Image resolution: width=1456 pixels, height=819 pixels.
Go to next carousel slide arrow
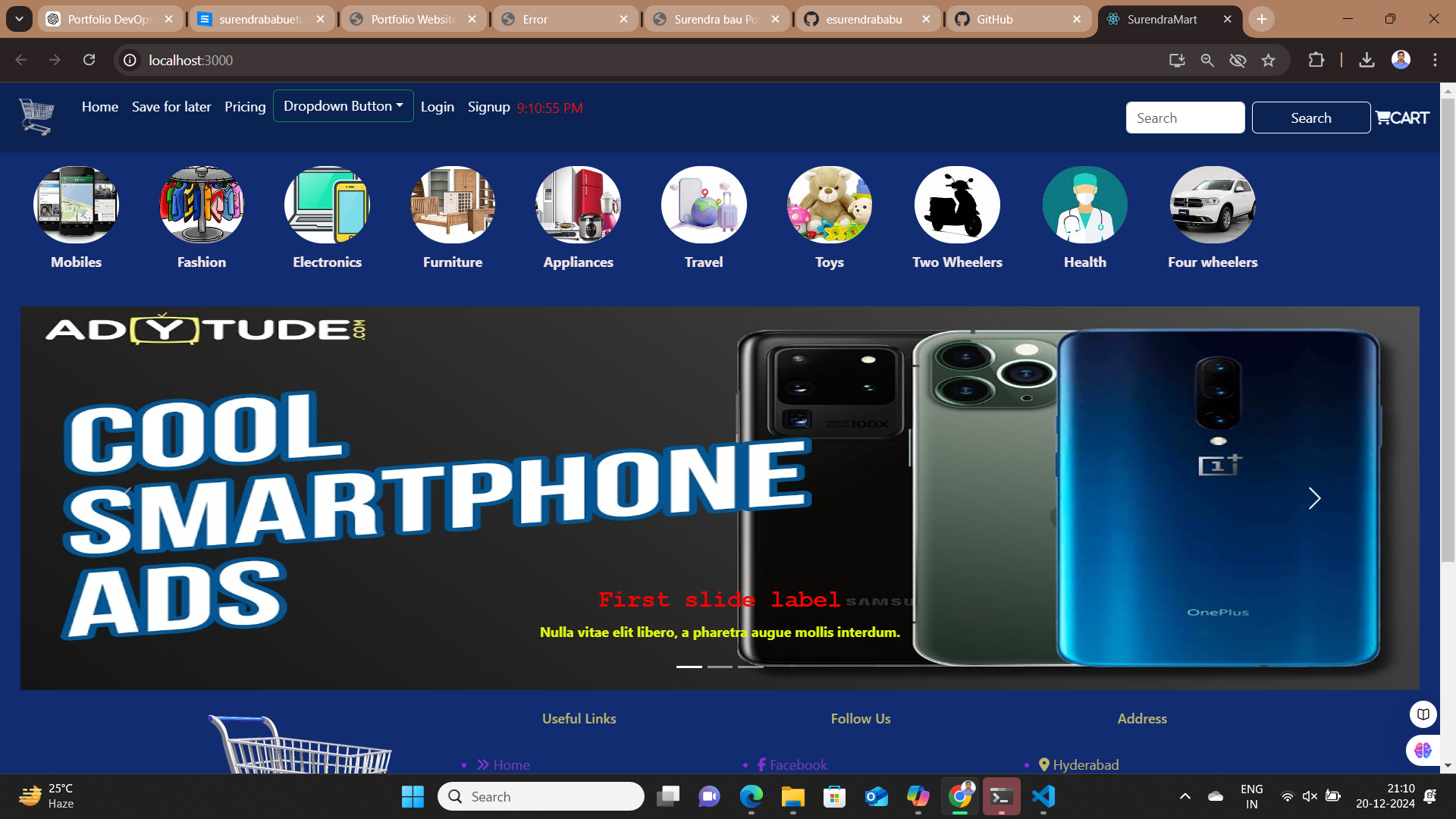(x=1314, y=498)
